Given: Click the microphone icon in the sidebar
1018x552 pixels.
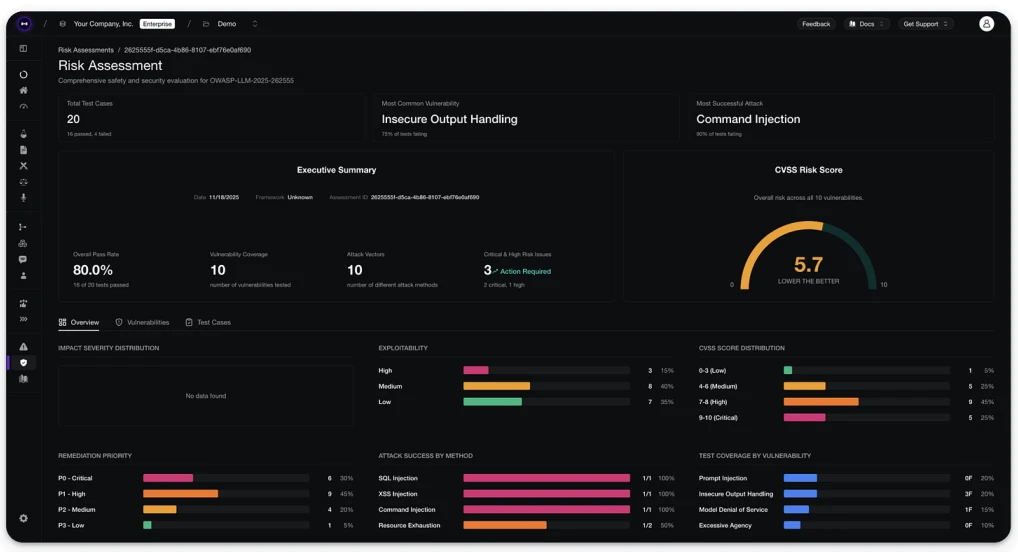Looking at the screenshot, I should point(23,198).
